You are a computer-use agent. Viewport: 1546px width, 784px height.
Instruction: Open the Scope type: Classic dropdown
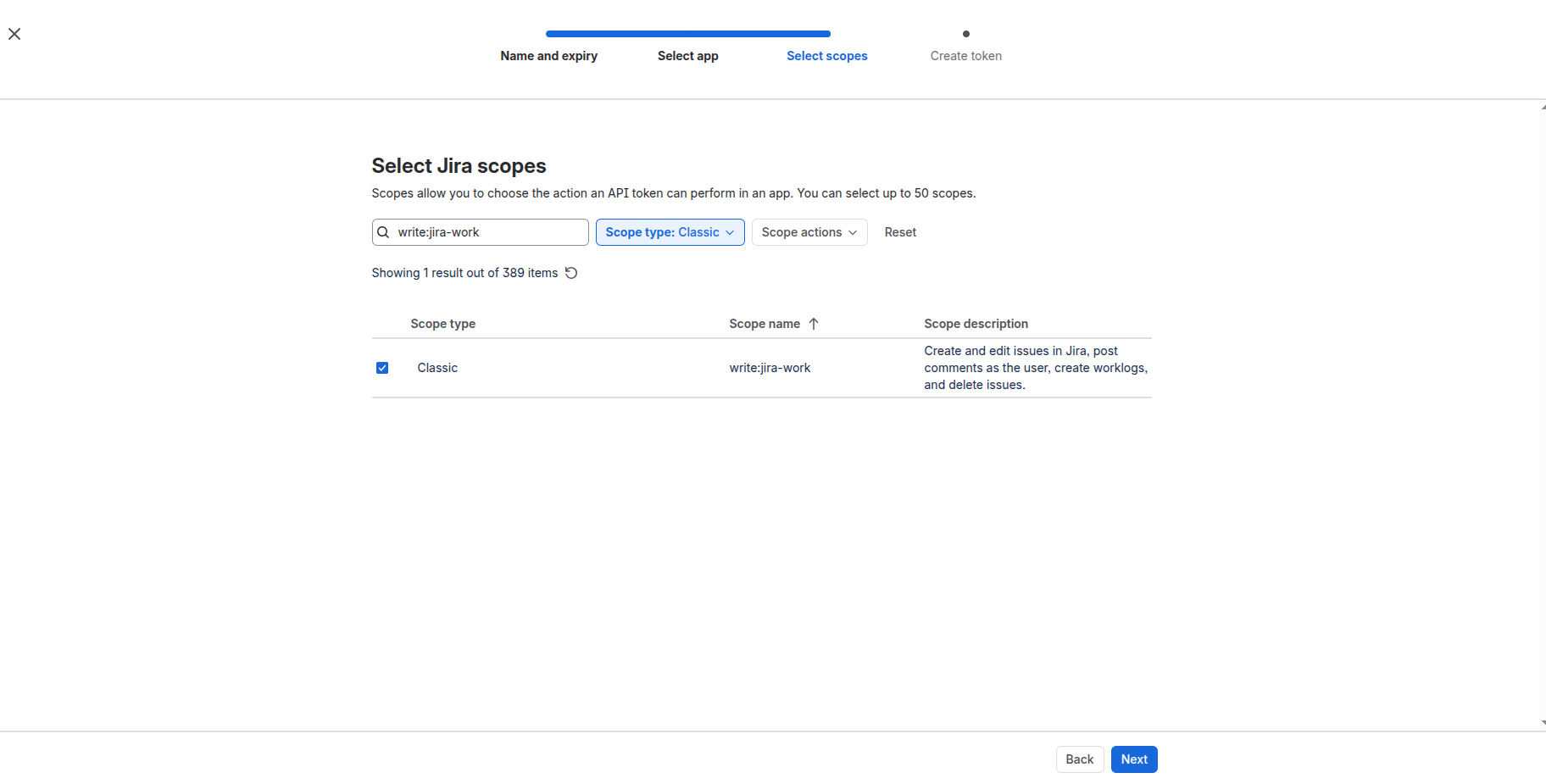670,232
